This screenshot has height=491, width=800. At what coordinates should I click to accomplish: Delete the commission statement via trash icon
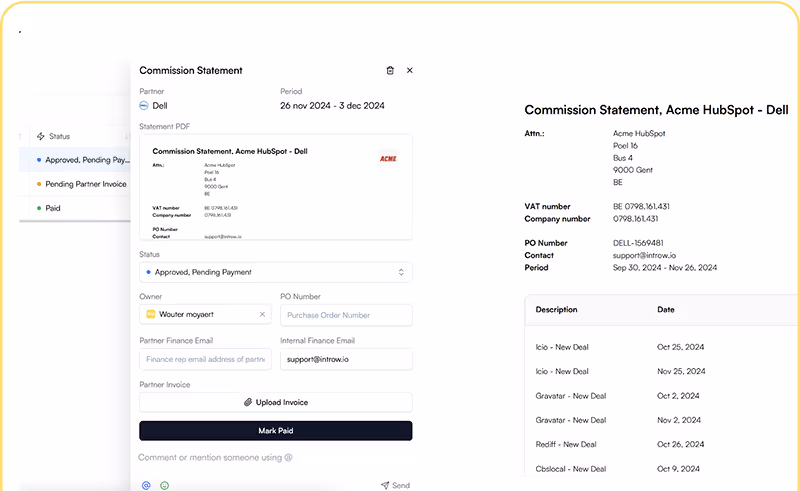pos(390,70)
